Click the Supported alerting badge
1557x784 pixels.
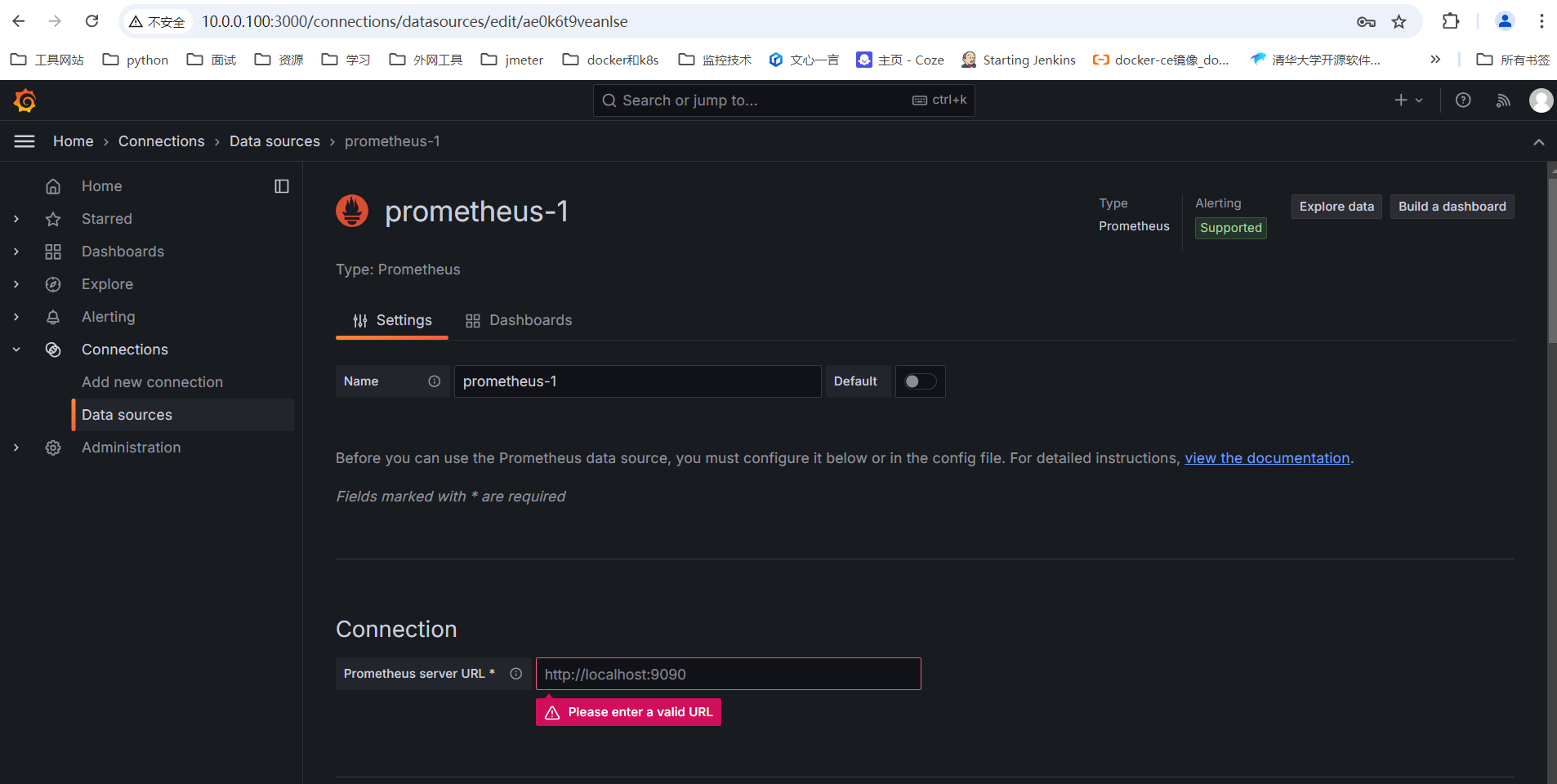(1231, 228)
